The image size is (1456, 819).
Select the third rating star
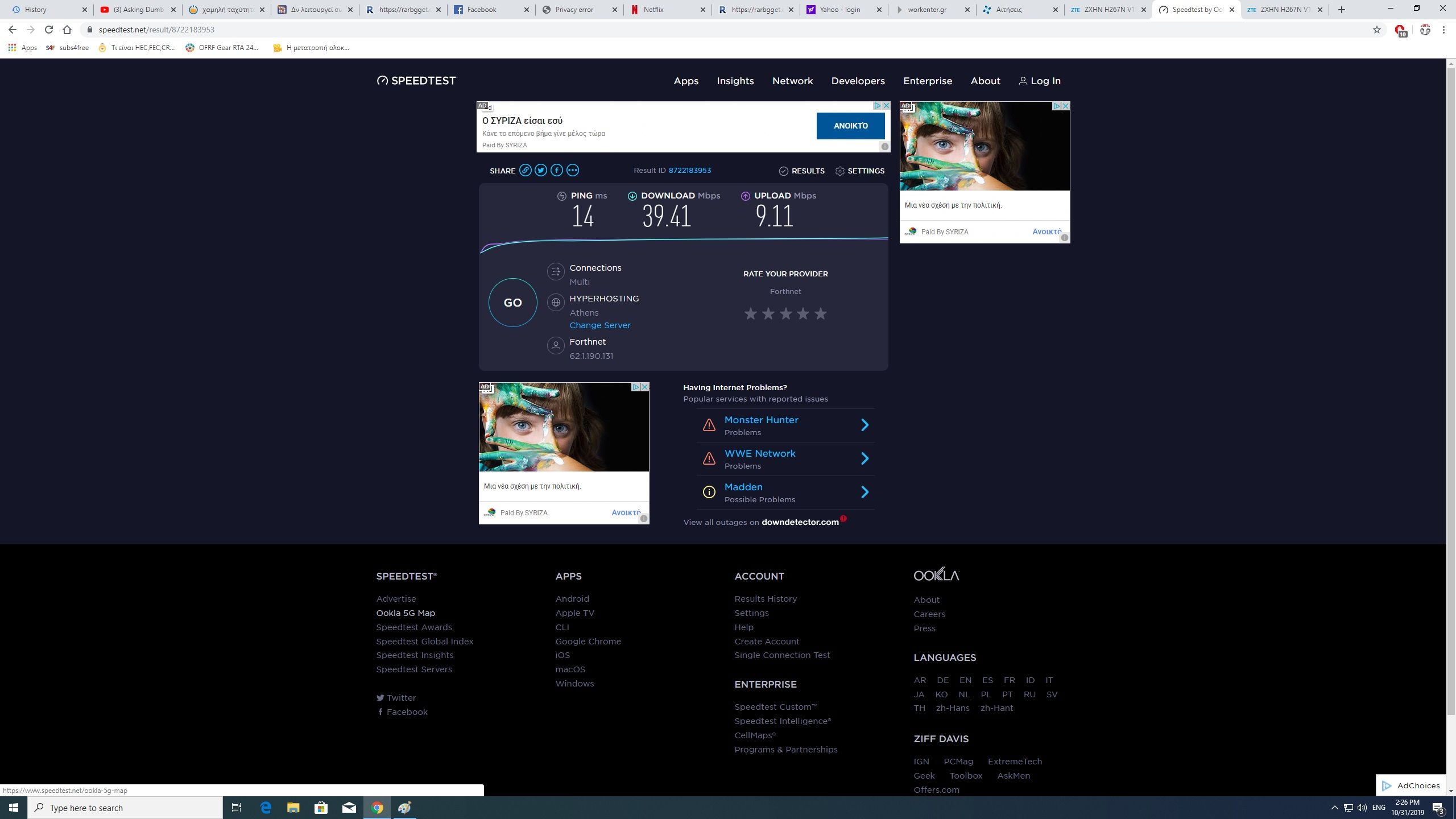(785, 313)
